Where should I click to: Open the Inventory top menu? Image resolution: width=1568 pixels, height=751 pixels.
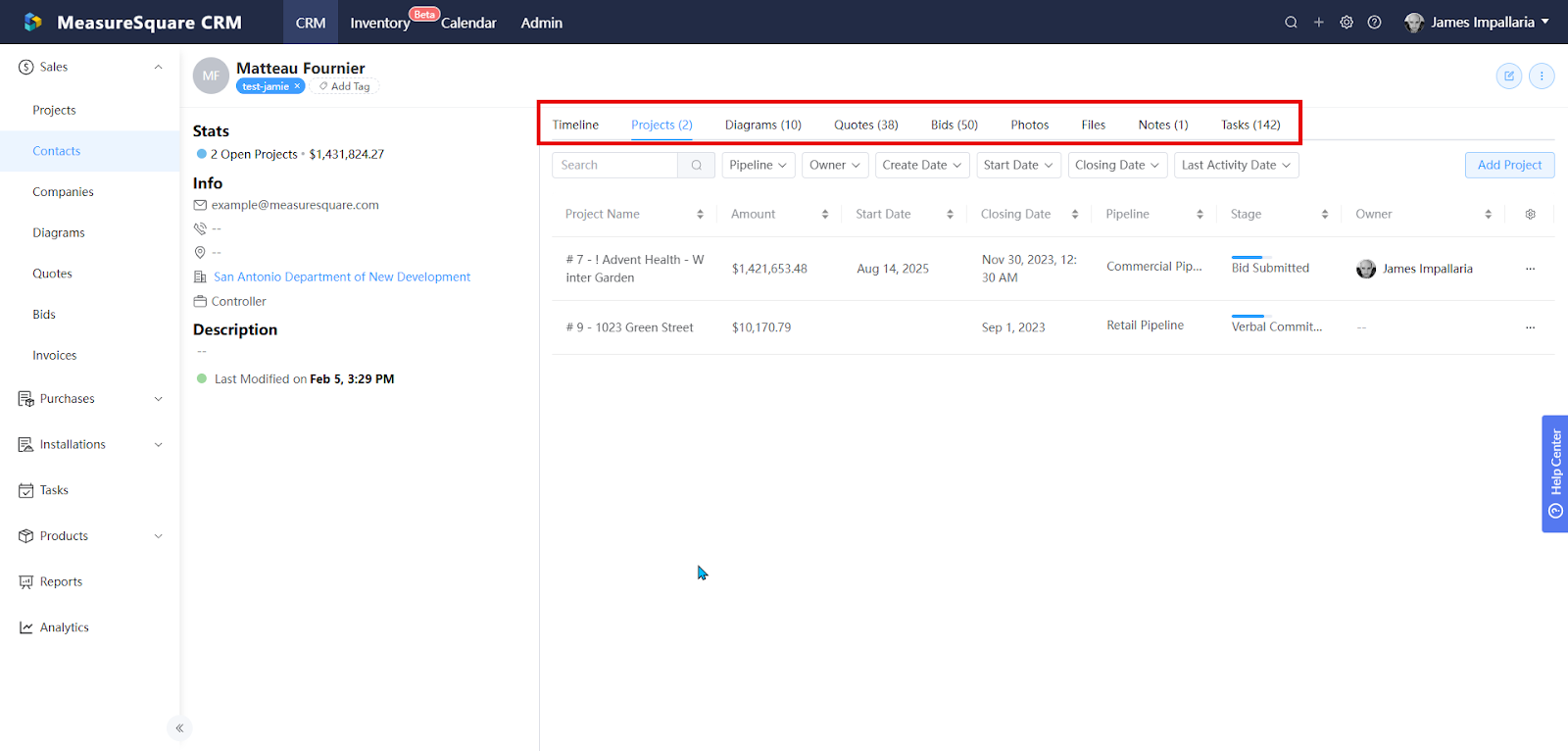pyautogui.click(x=380, y=23)
